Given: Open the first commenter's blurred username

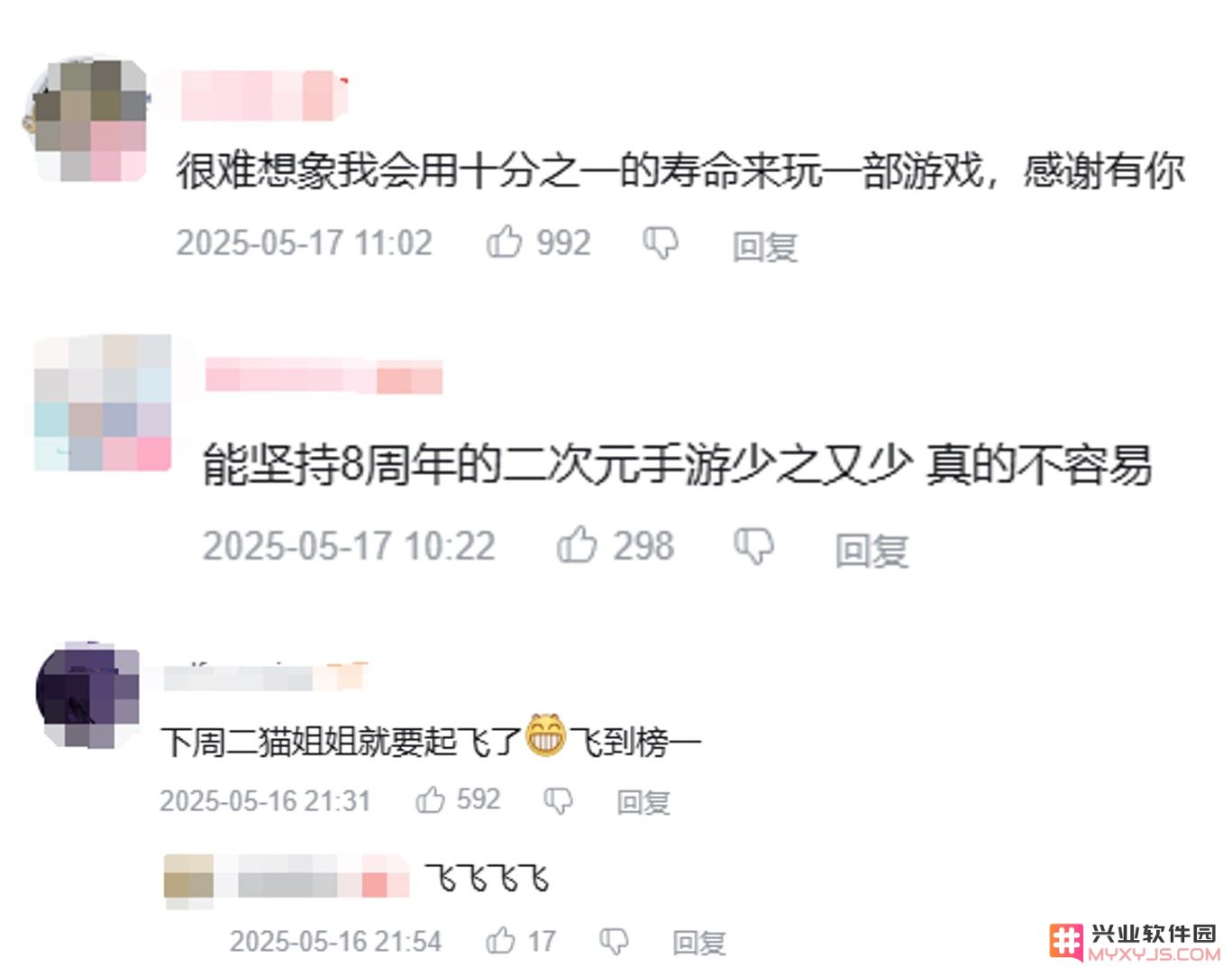Looking at the screenshot, I should click(263, 96).
